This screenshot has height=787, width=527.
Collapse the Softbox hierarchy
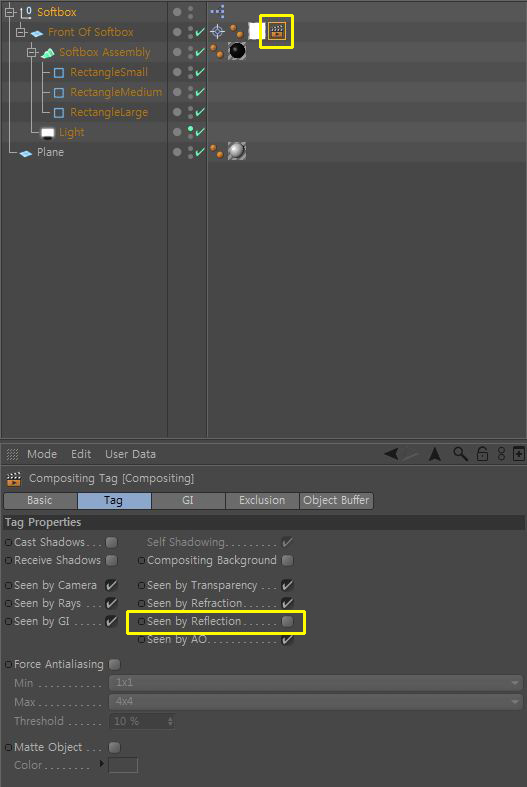pos(9,13)
